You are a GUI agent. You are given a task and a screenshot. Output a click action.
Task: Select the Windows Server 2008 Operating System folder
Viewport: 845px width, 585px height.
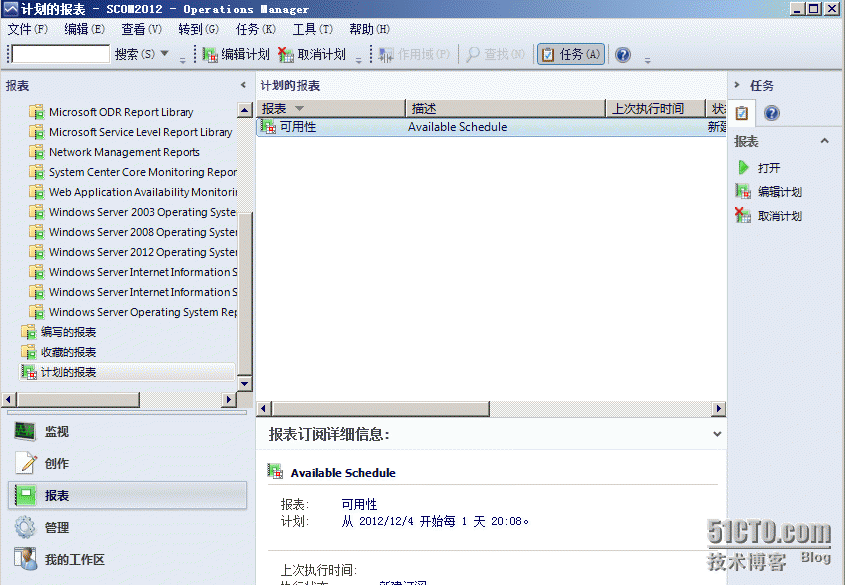[143, 232]
